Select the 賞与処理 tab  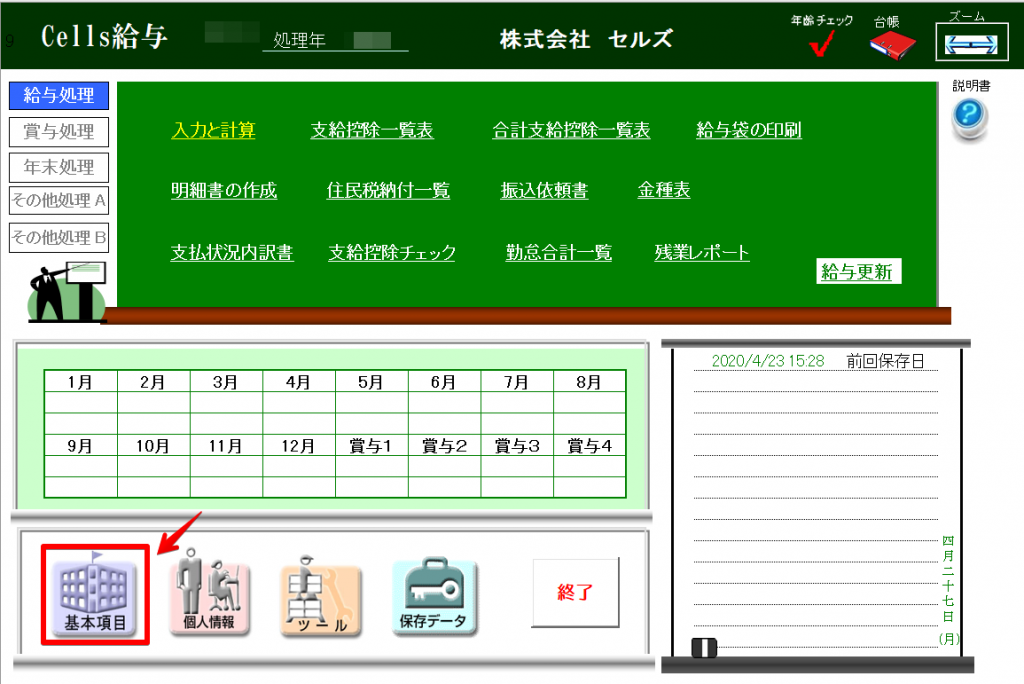click(59, 131)
